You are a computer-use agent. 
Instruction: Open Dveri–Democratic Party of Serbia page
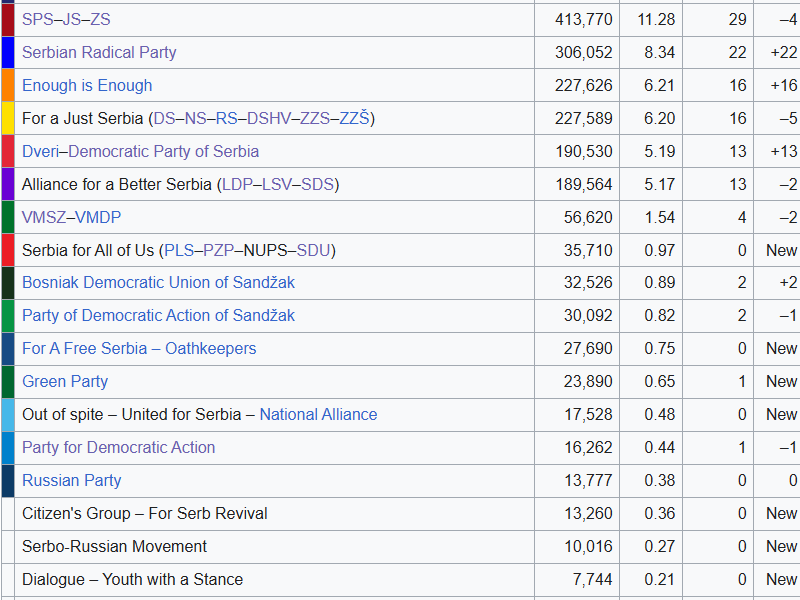(140, 151)
